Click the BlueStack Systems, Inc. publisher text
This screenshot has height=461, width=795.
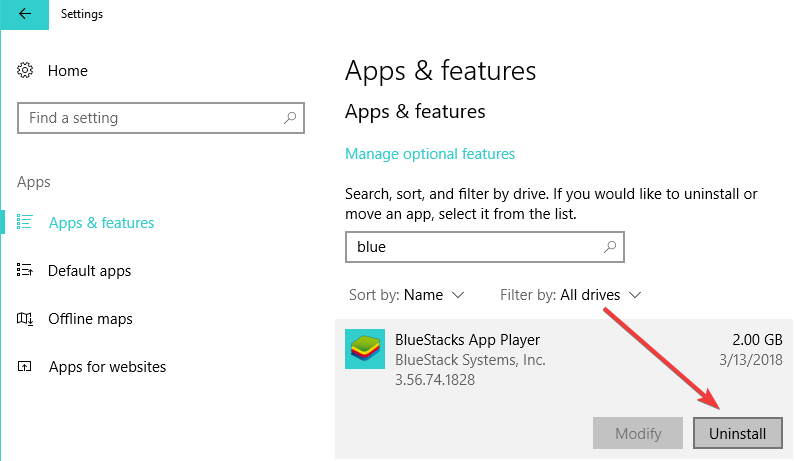[x=471, y=360]
